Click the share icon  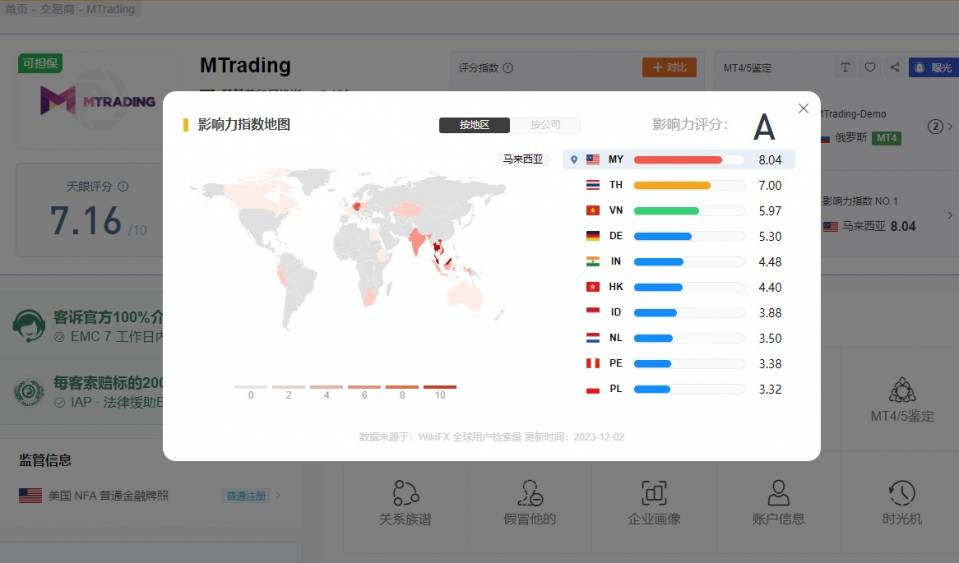click(895, 67)
